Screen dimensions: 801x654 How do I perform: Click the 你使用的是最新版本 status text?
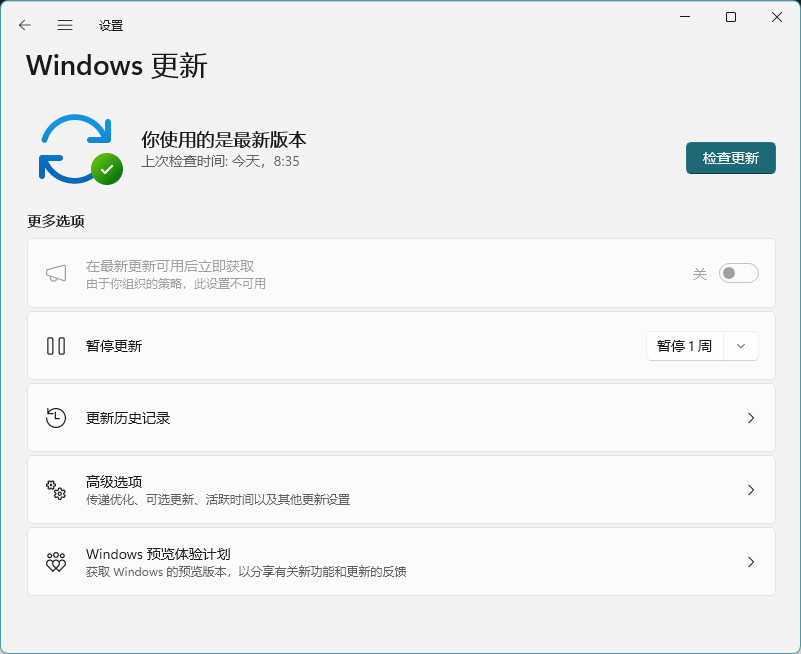point(223,139)
